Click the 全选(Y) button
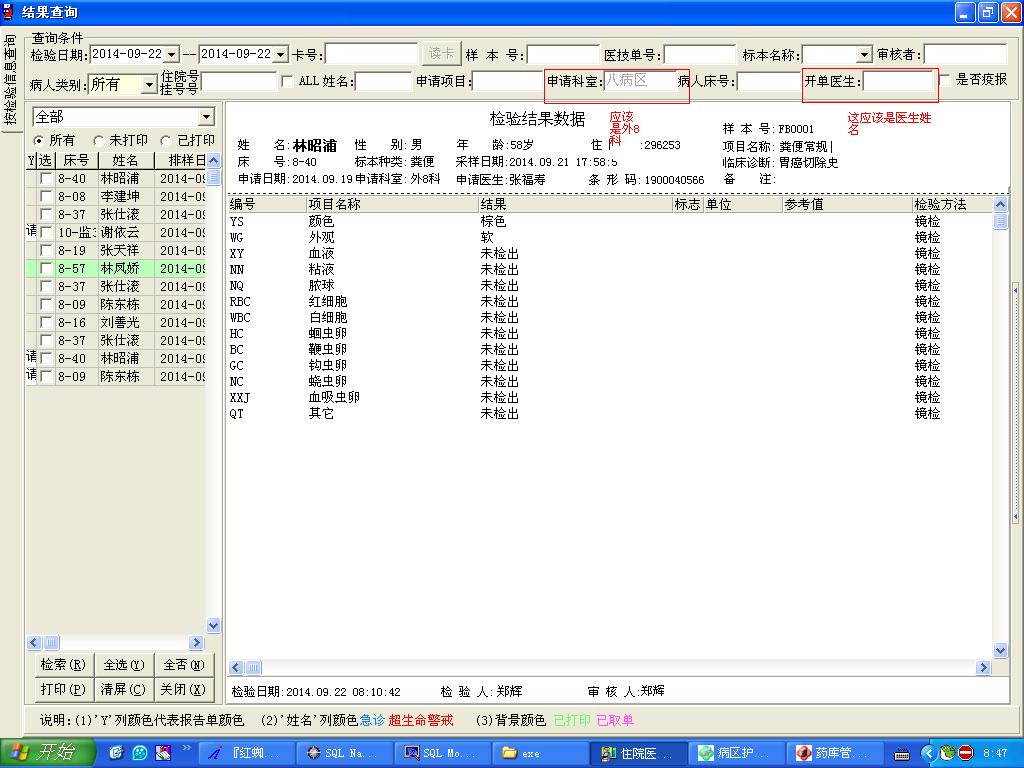This screenshot has height=768, width=1024. (123, 665)
